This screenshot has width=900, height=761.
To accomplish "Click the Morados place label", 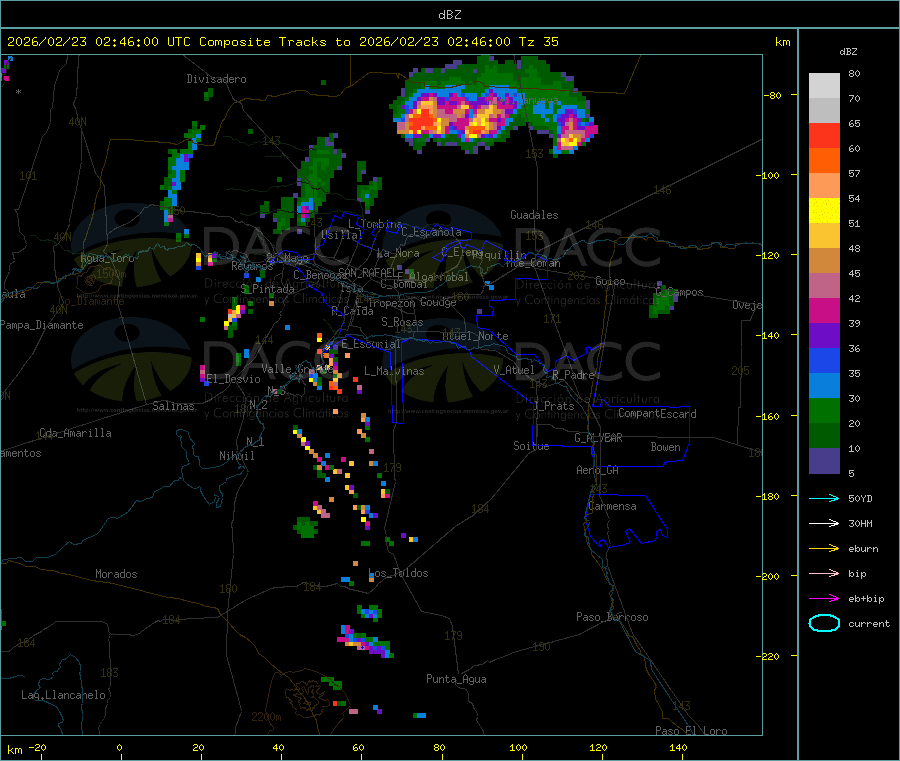I will click(116, 574).
